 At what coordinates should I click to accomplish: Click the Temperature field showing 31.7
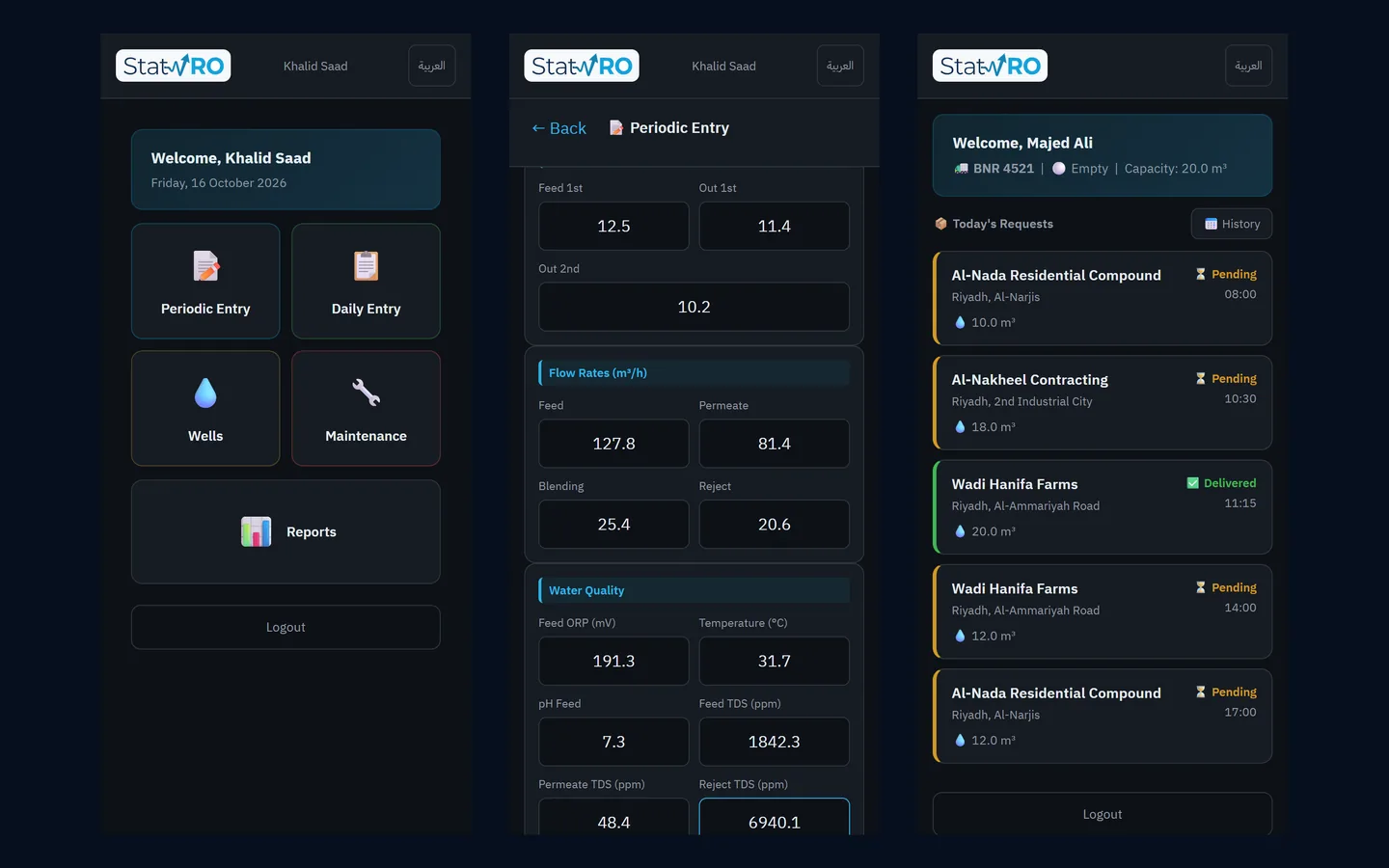pyautogui.click(x=775, y=661)
